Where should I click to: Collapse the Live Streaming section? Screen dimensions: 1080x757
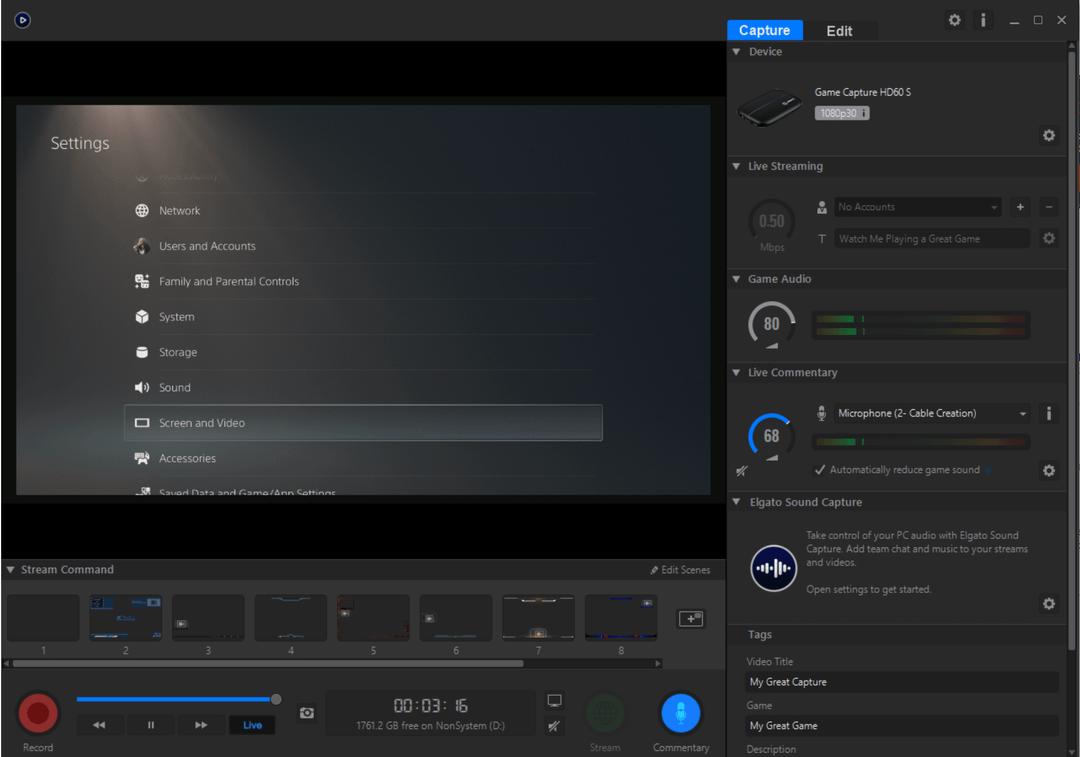tap(736, 166)
